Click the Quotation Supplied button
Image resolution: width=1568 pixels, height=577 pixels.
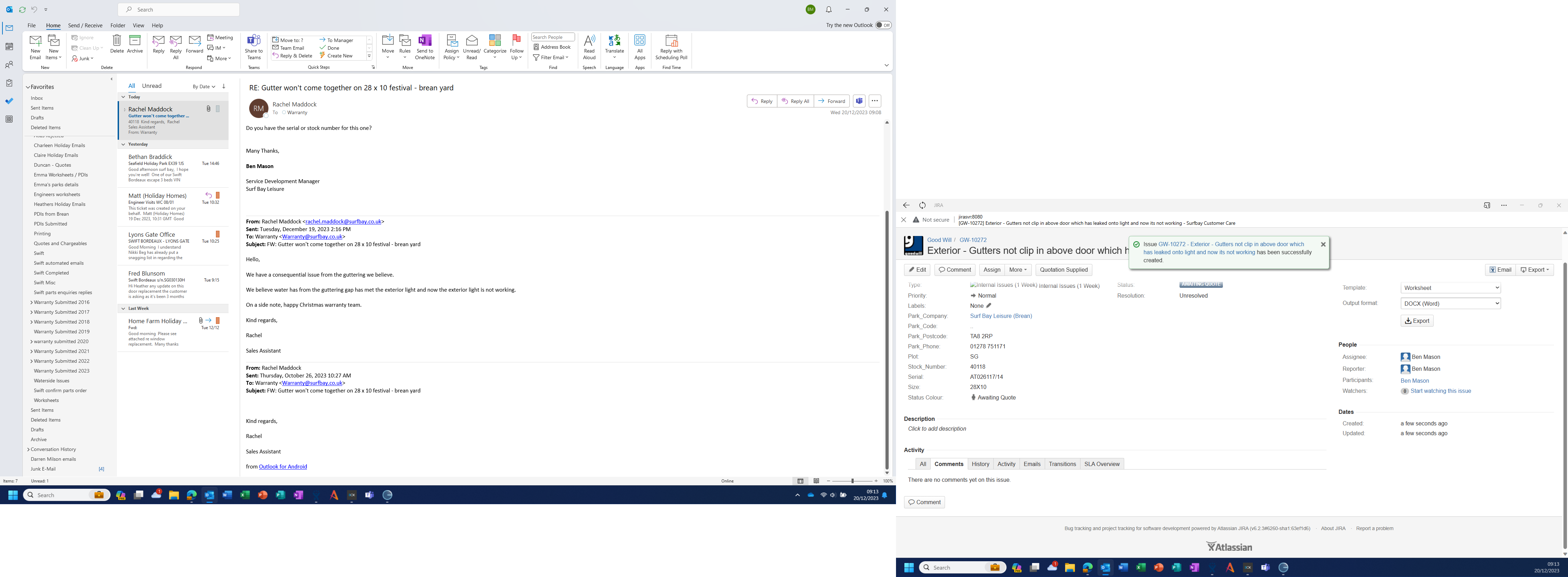click(x=1063, y=270)
